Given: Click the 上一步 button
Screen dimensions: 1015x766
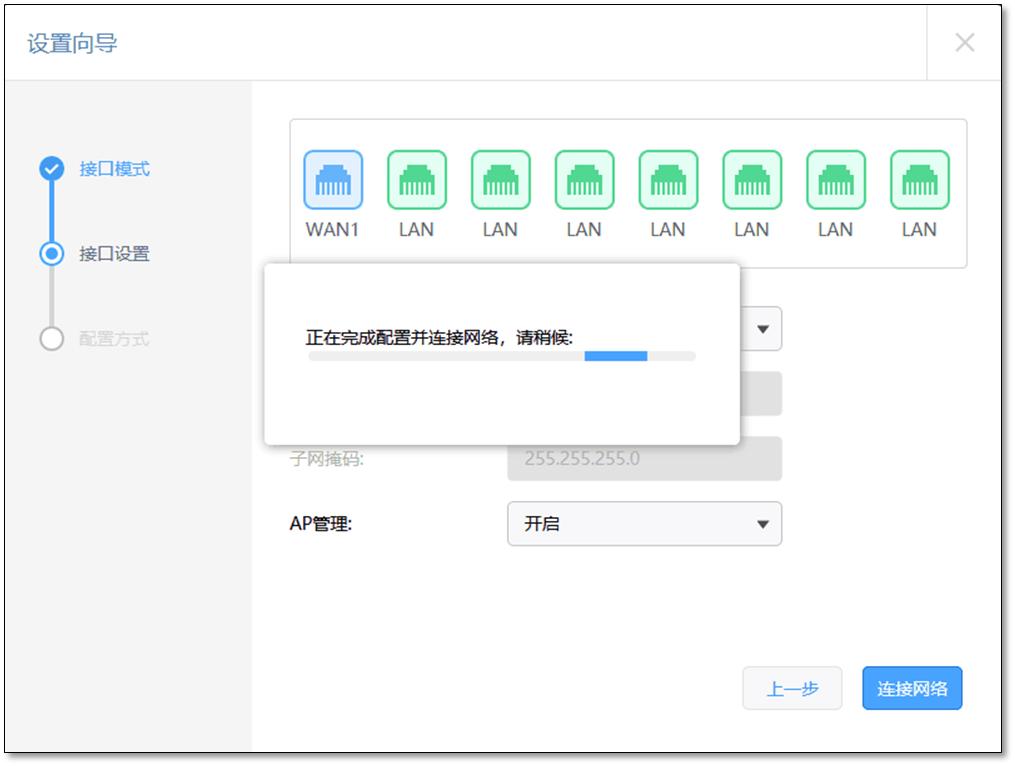Looking at the screenshot, I should pos(792,688).
